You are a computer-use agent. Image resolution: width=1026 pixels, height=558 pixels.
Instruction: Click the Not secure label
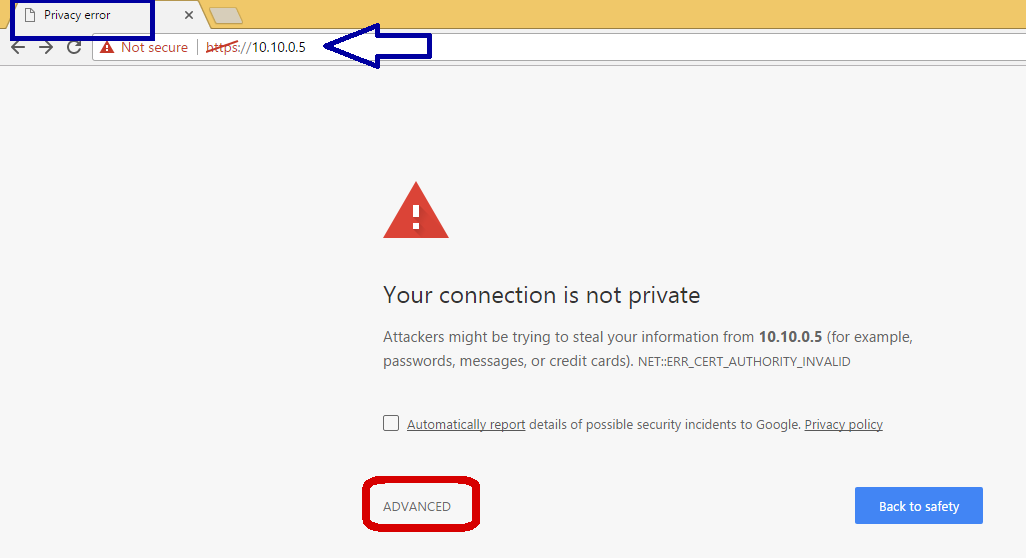pos(154,47)
